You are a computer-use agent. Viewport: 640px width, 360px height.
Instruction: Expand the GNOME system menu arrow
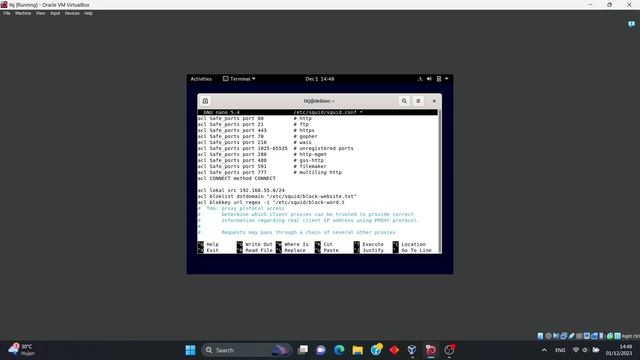pyautogui.click(x=447, y=79)
